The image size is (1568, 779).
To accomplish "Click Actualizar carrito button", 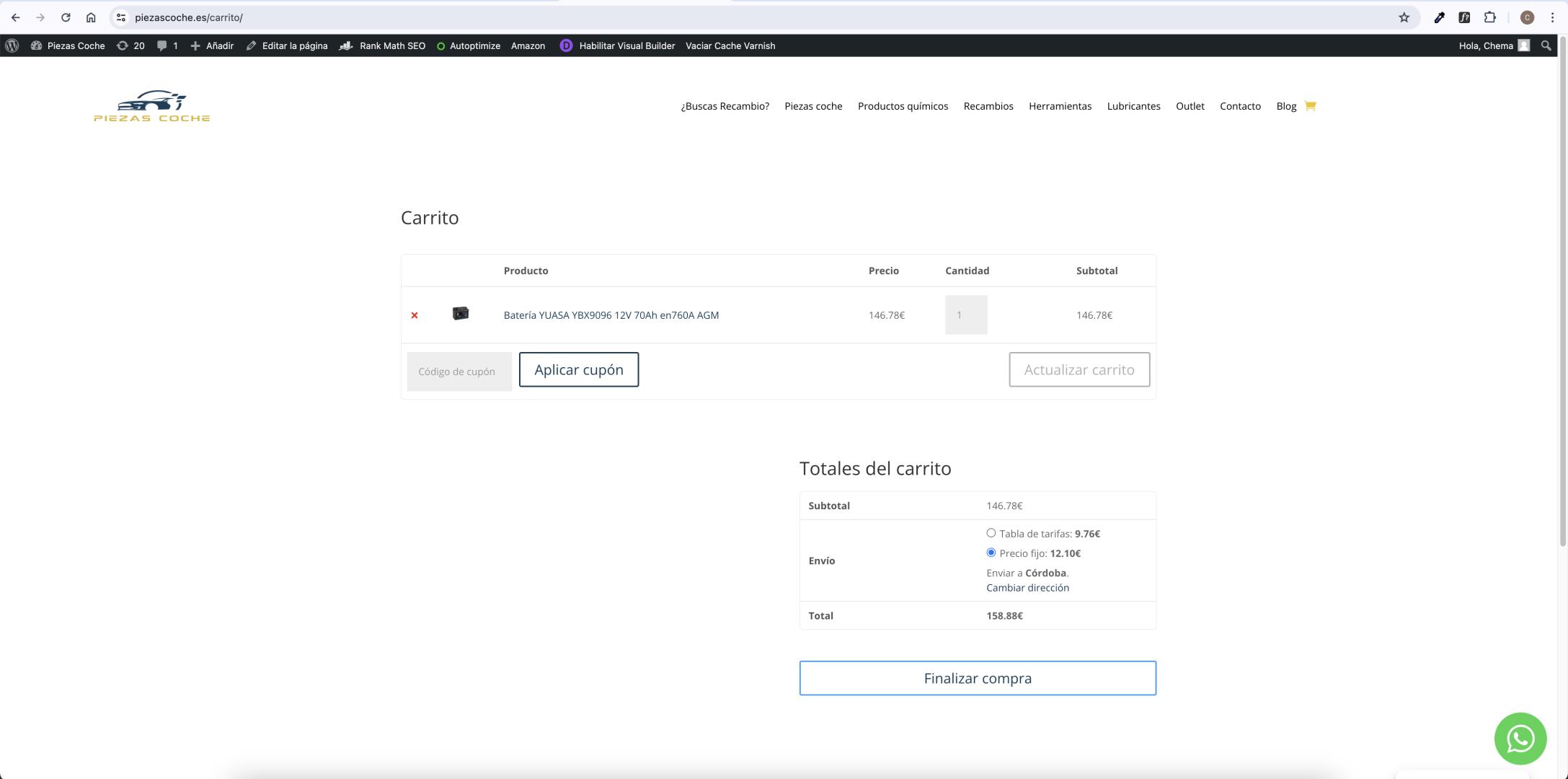I will pyautogui.click(x=1079, y=369).
